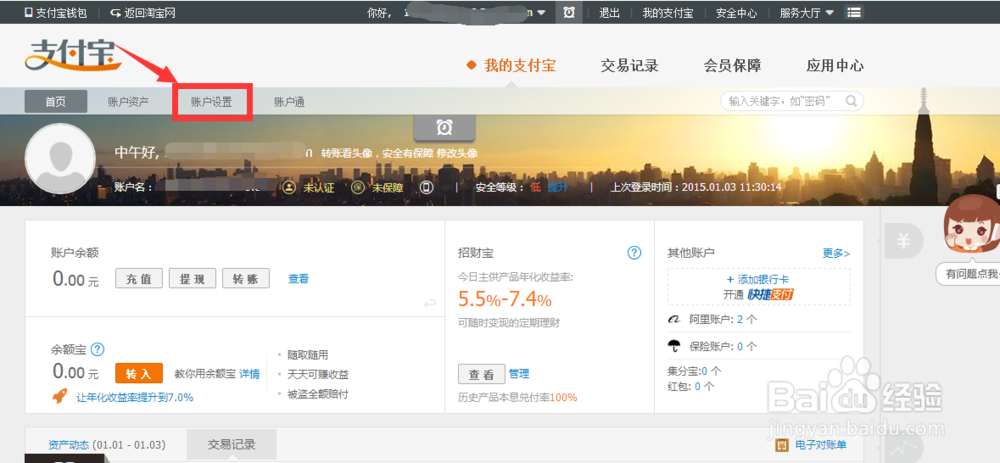Click the 充值 button
1000x463 pixels.
tap(139, 279)
